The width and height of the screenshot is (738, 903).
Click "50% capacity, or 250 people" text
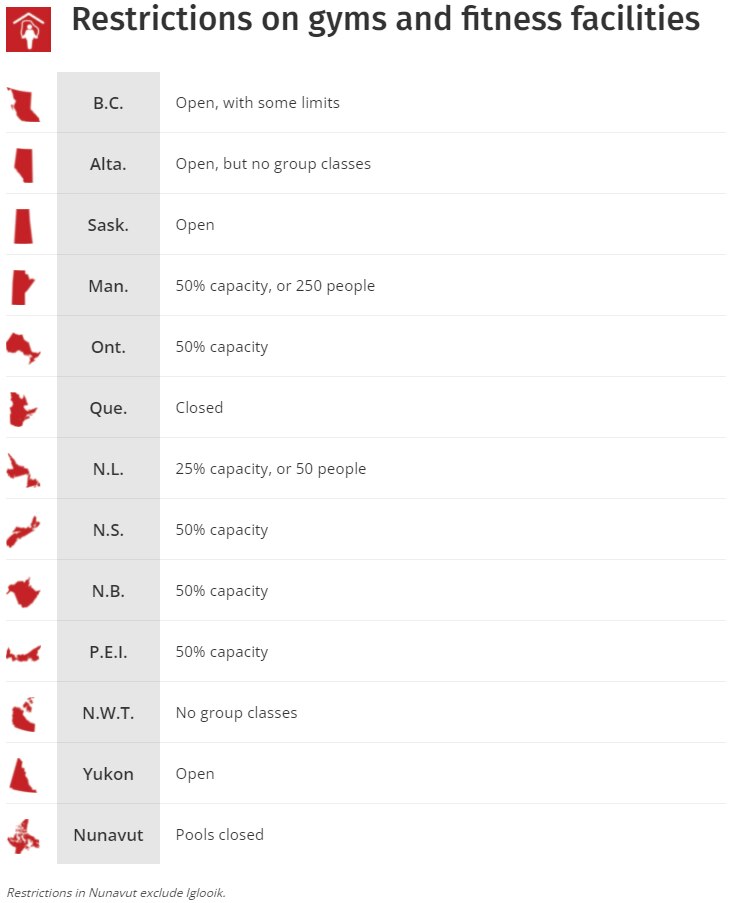pyautogui.click(x=275, y=286)
